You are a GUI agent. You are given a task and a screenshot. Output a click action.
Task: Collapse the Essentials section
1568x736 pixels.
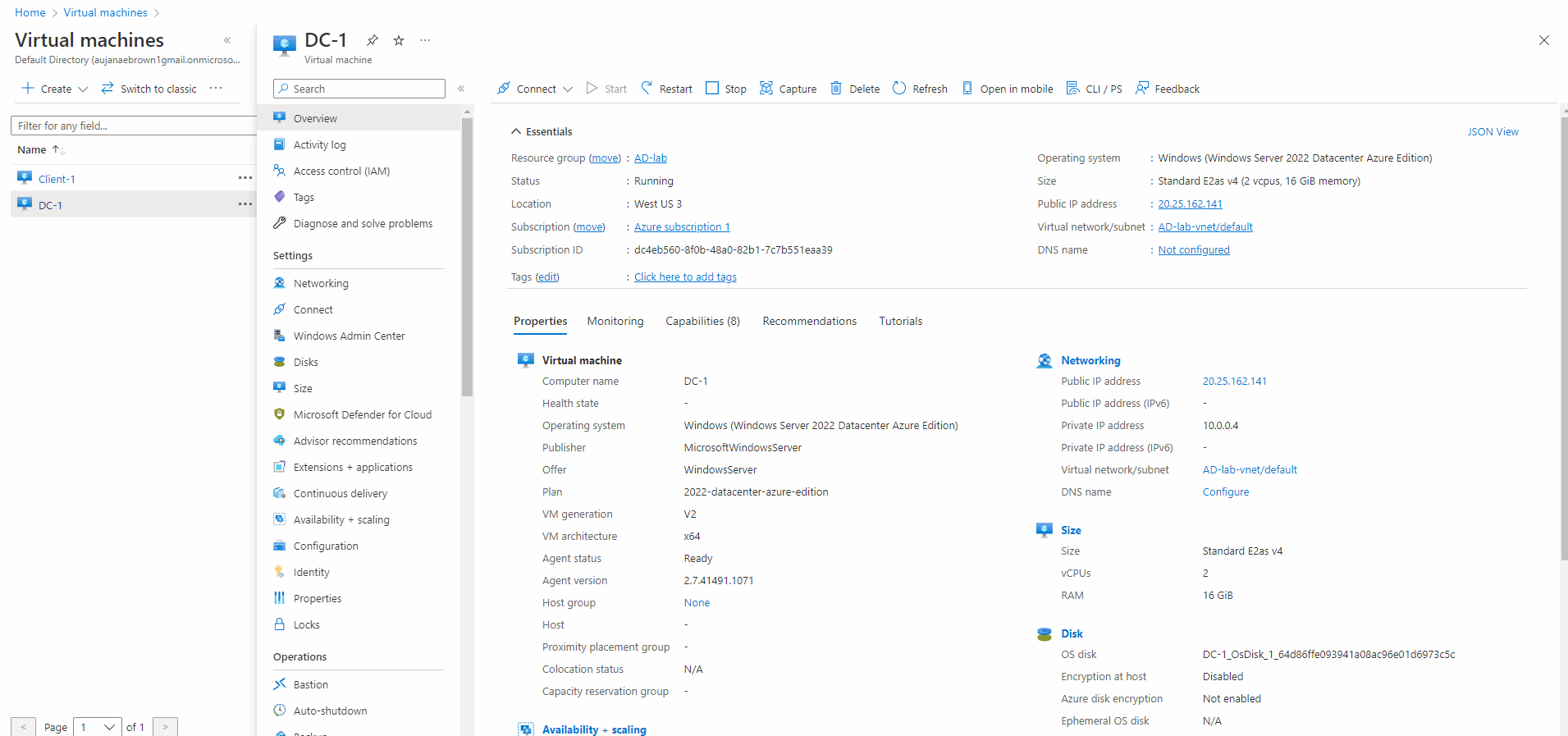pyautogui.click(x=516, y=131)
